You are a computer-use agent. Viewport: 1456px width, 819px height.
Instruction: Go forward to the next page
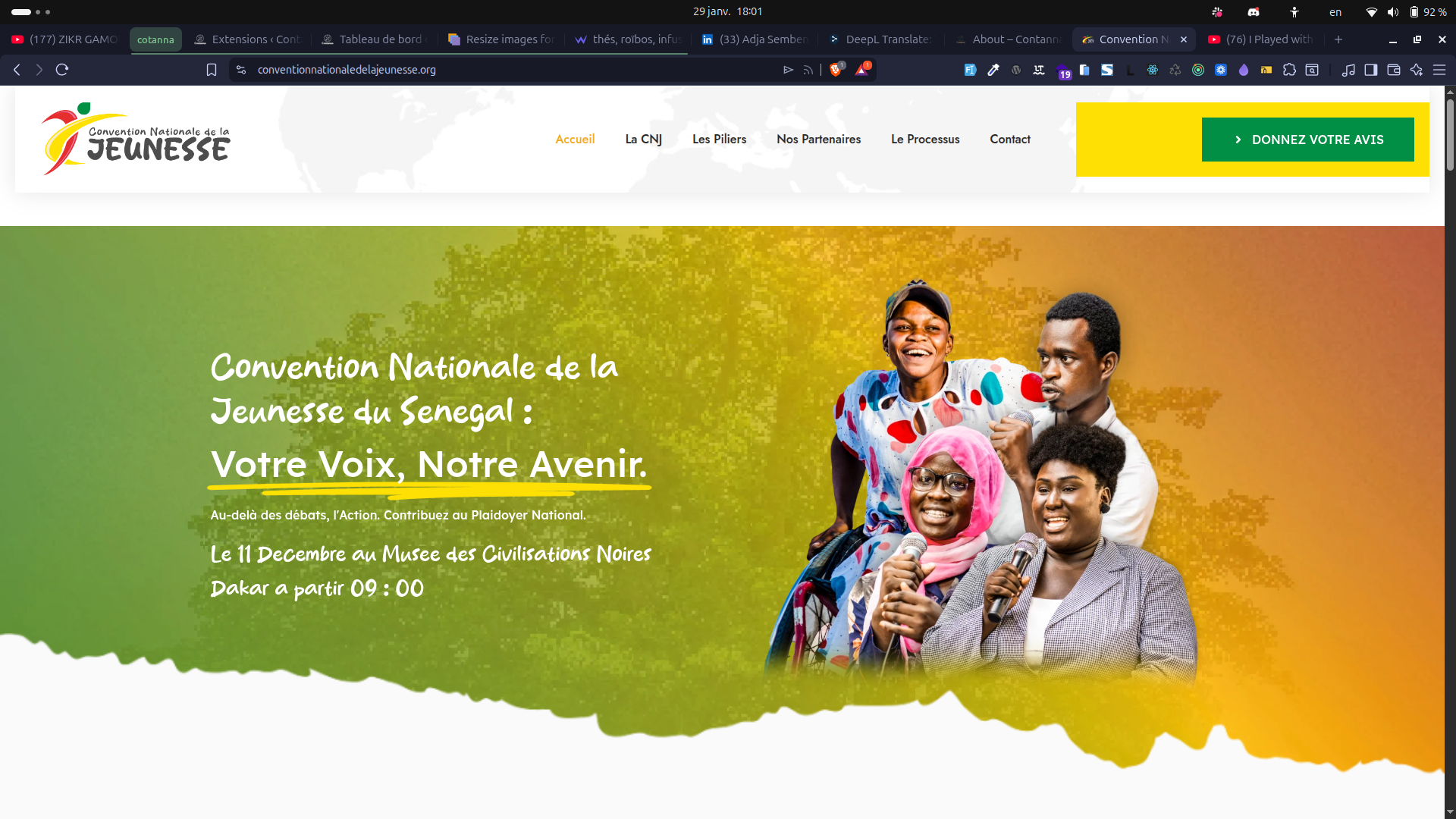pos(39,70)
